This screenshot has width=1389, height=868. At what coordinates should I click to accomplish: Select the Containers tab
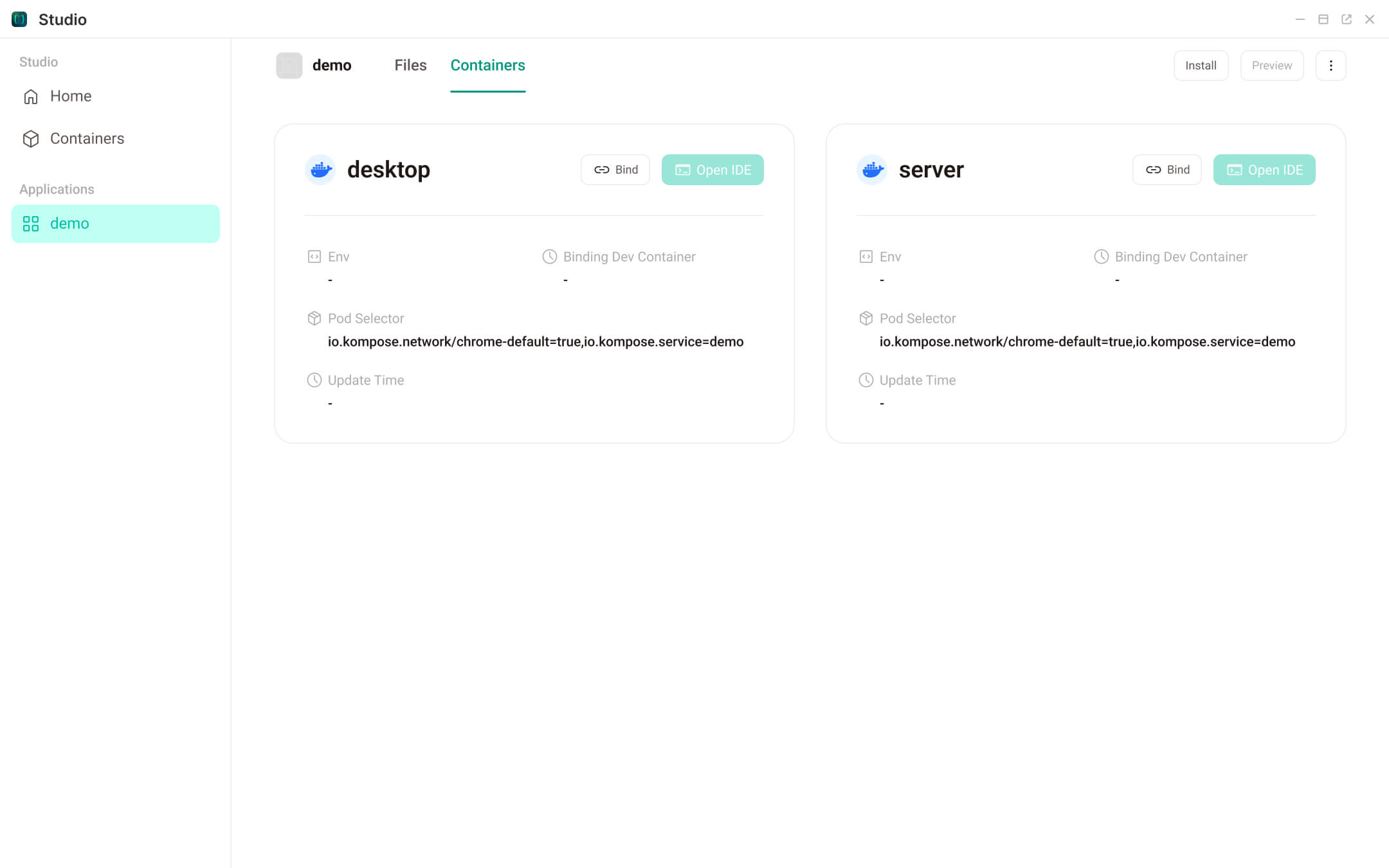click(487, 66)
